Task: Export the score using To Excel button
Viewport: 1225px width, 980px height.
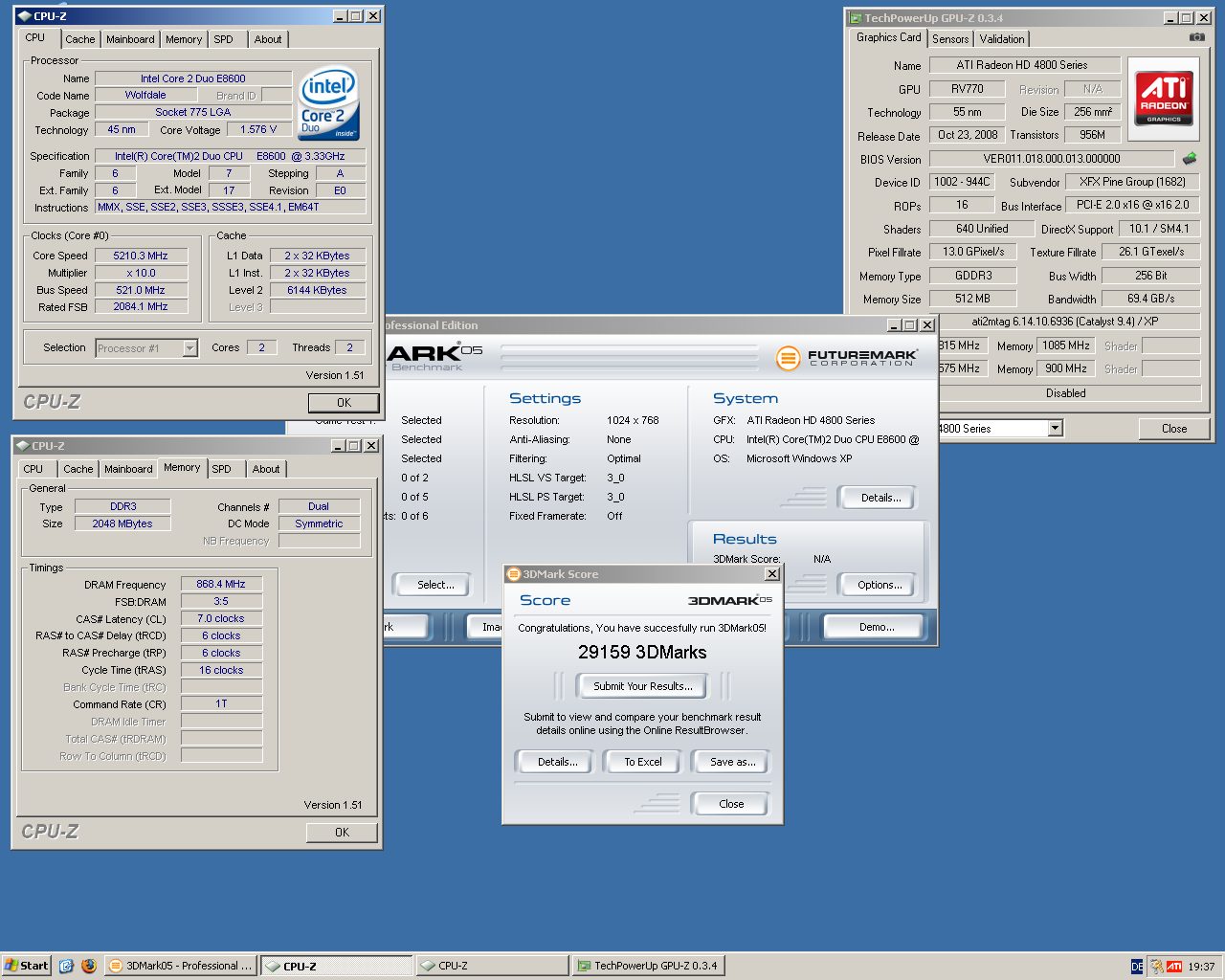Action: (643, 762)
